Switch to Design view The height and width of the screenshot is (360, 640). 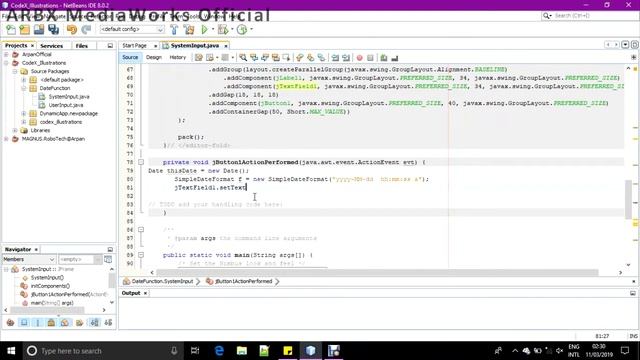pyautogui.click(x=154, y=58)
